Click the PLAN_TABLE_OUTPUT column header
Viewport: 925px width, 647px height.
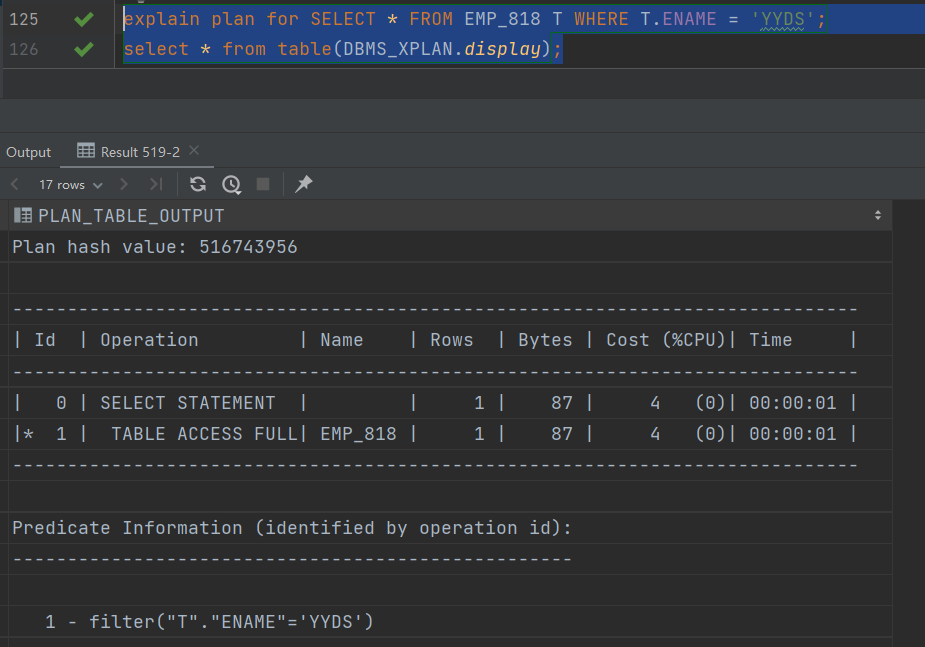click(x=450, y=216)
